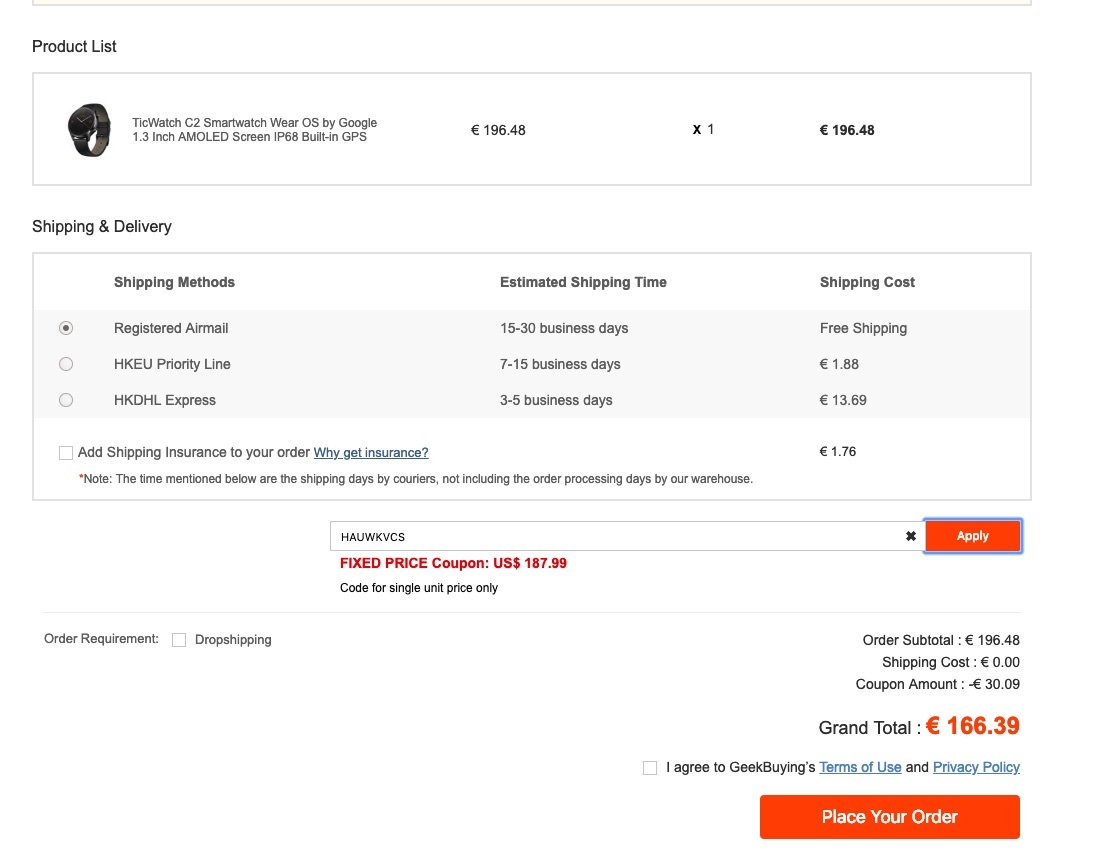Open the 'Why get insurance?' link

pyautogui.click(x=371, y=452)
